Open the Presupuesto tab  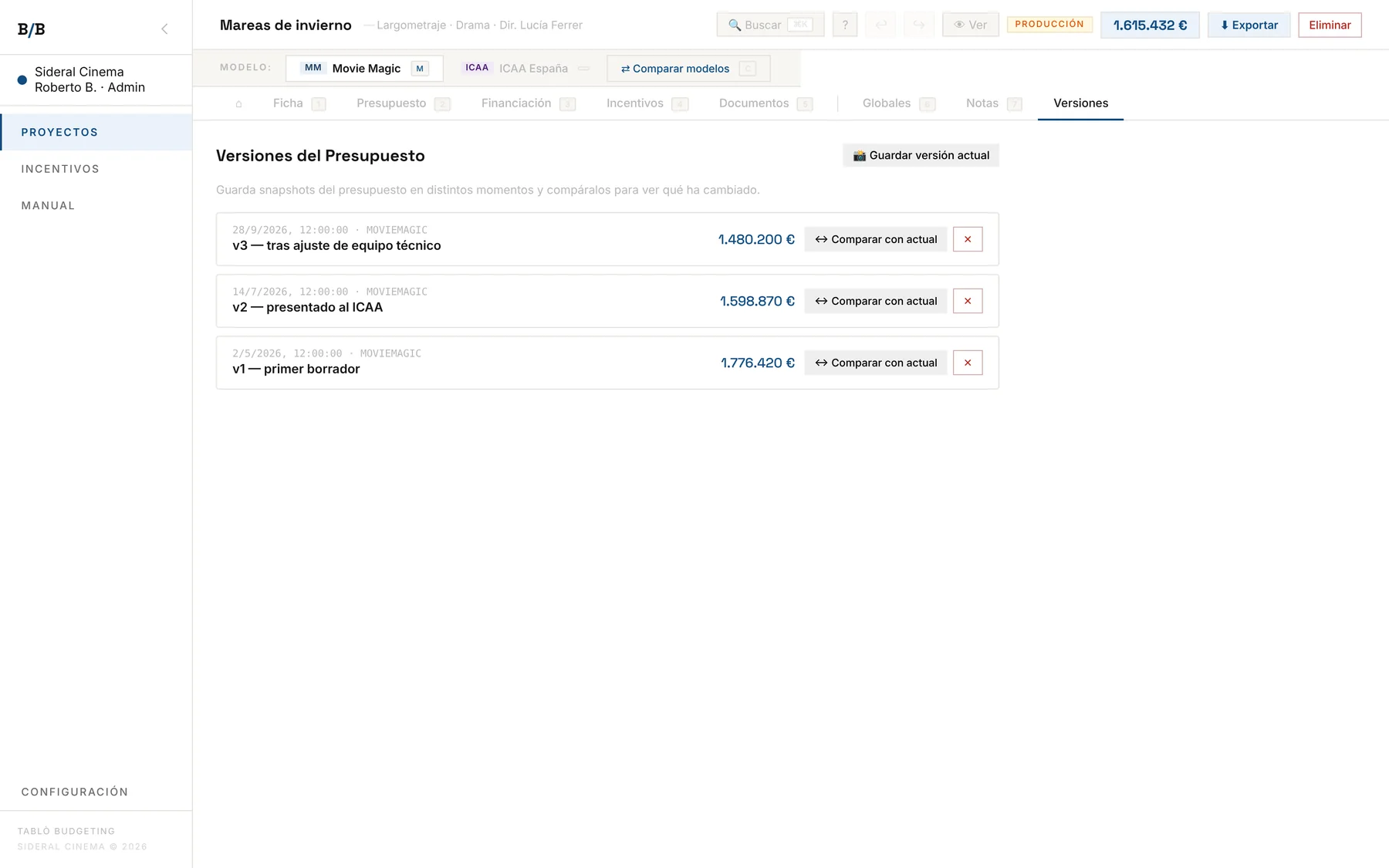click(x=402, y=103)
